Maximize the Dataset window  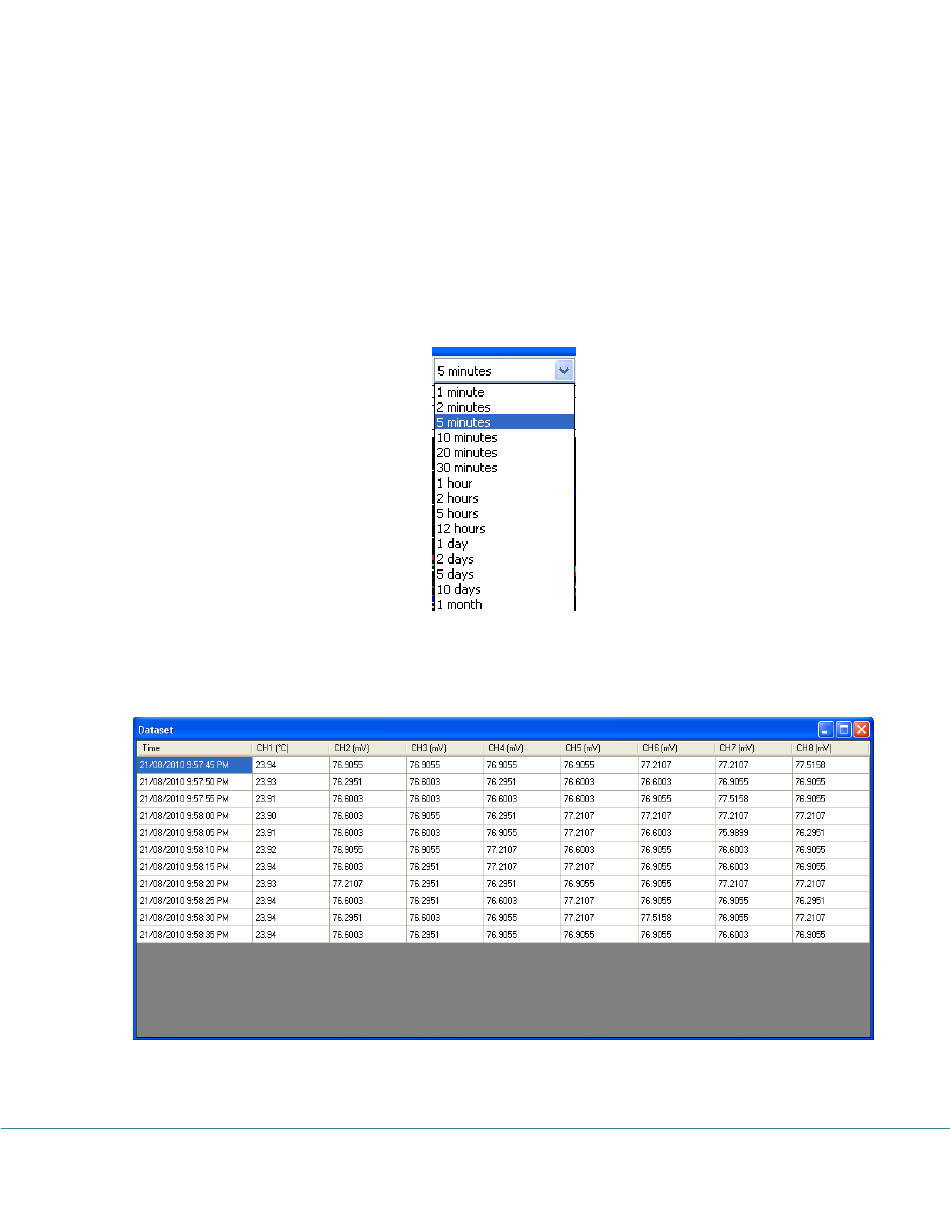tap(843, 730)
